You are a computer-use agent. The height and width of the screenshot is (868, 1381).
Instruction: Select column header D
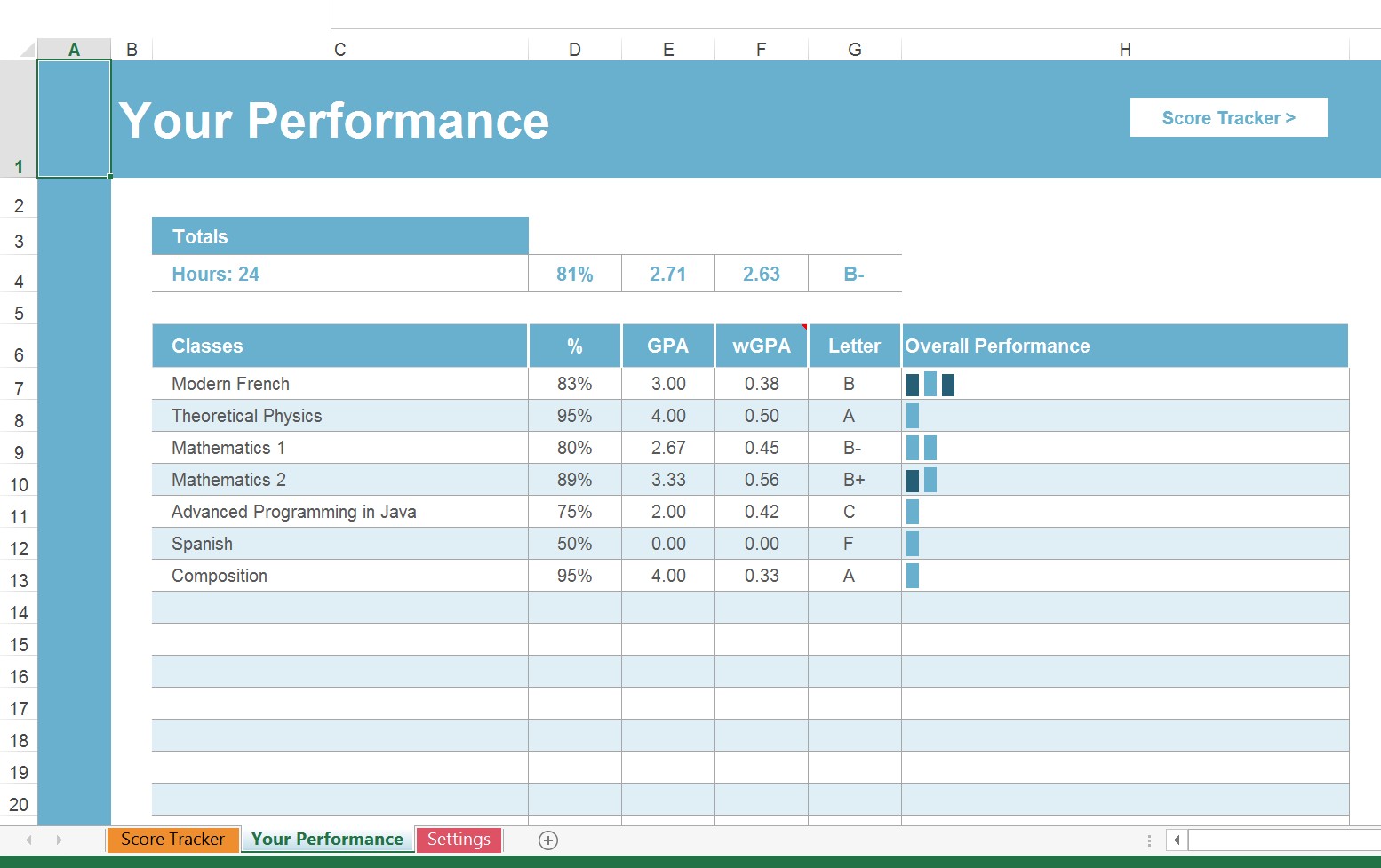[574, 49]
